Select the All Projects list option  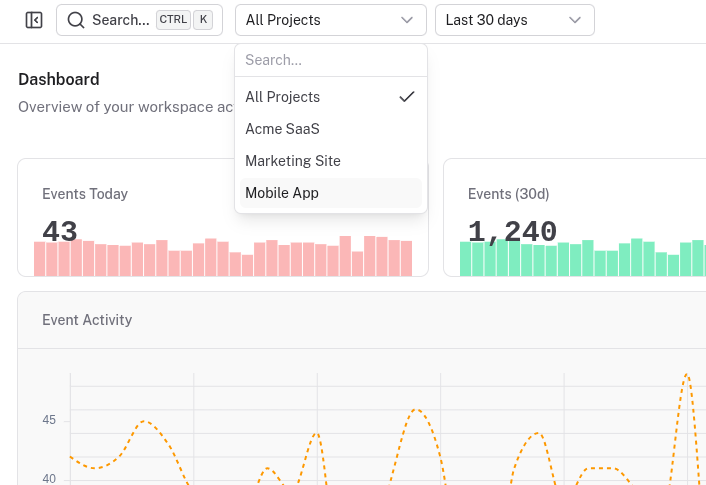click(283, 97)
